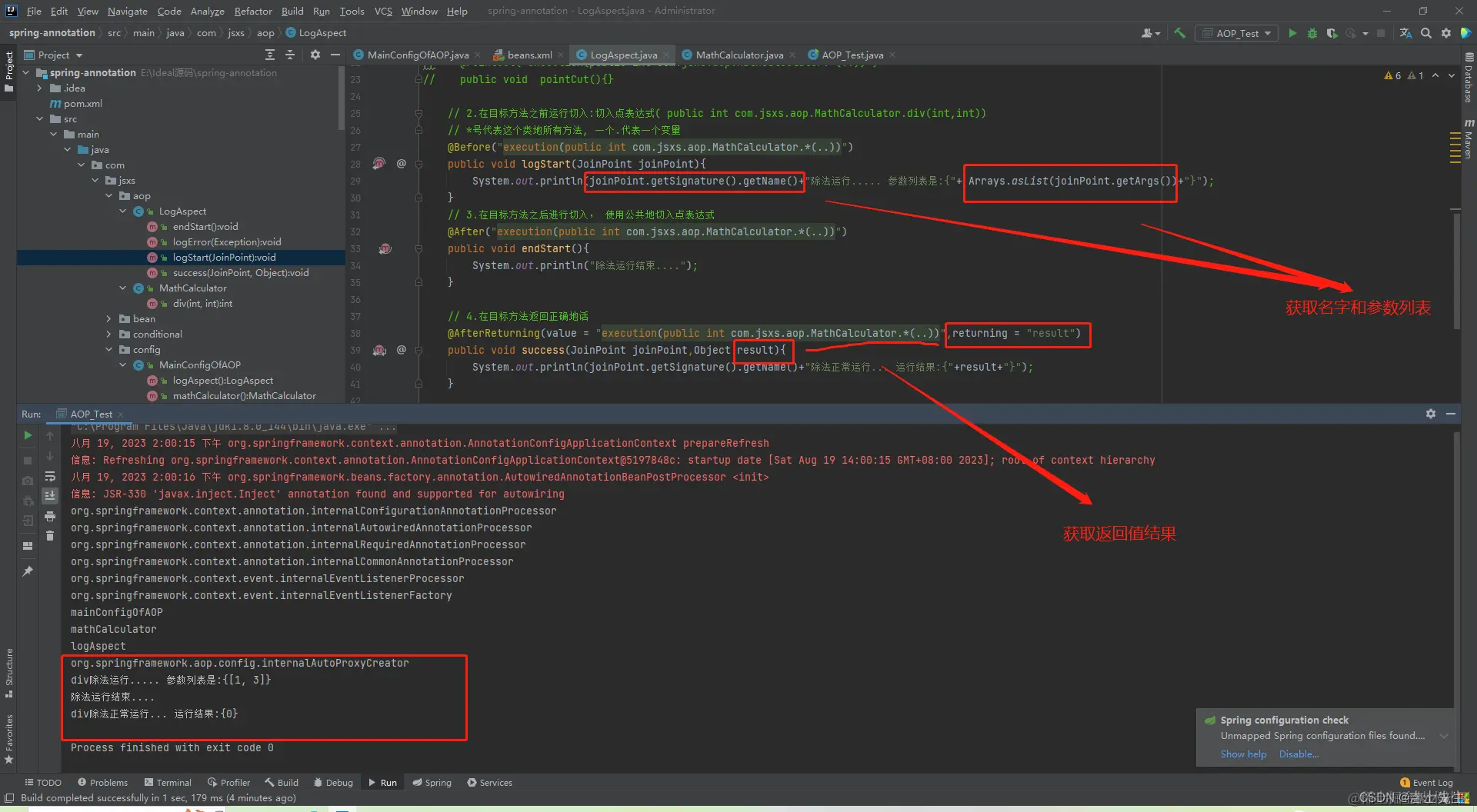
Task: Open Search Everywhere magnifier icon
Action: [1426, 33]
